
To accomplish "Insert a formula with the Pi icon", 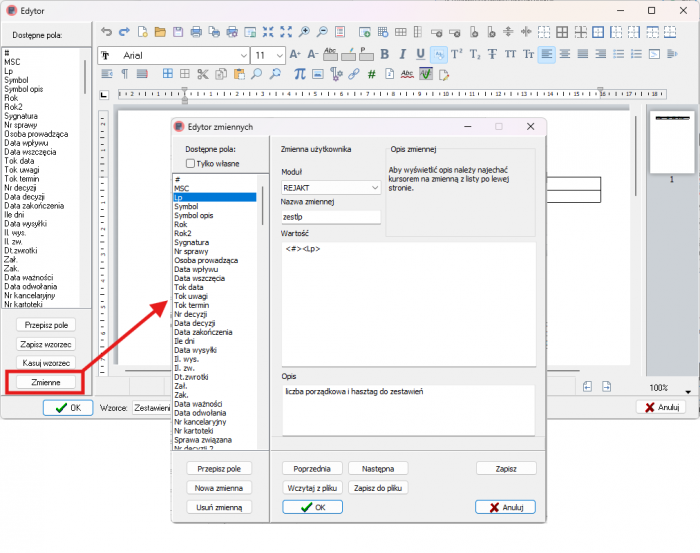I will [x=300, y=73].
